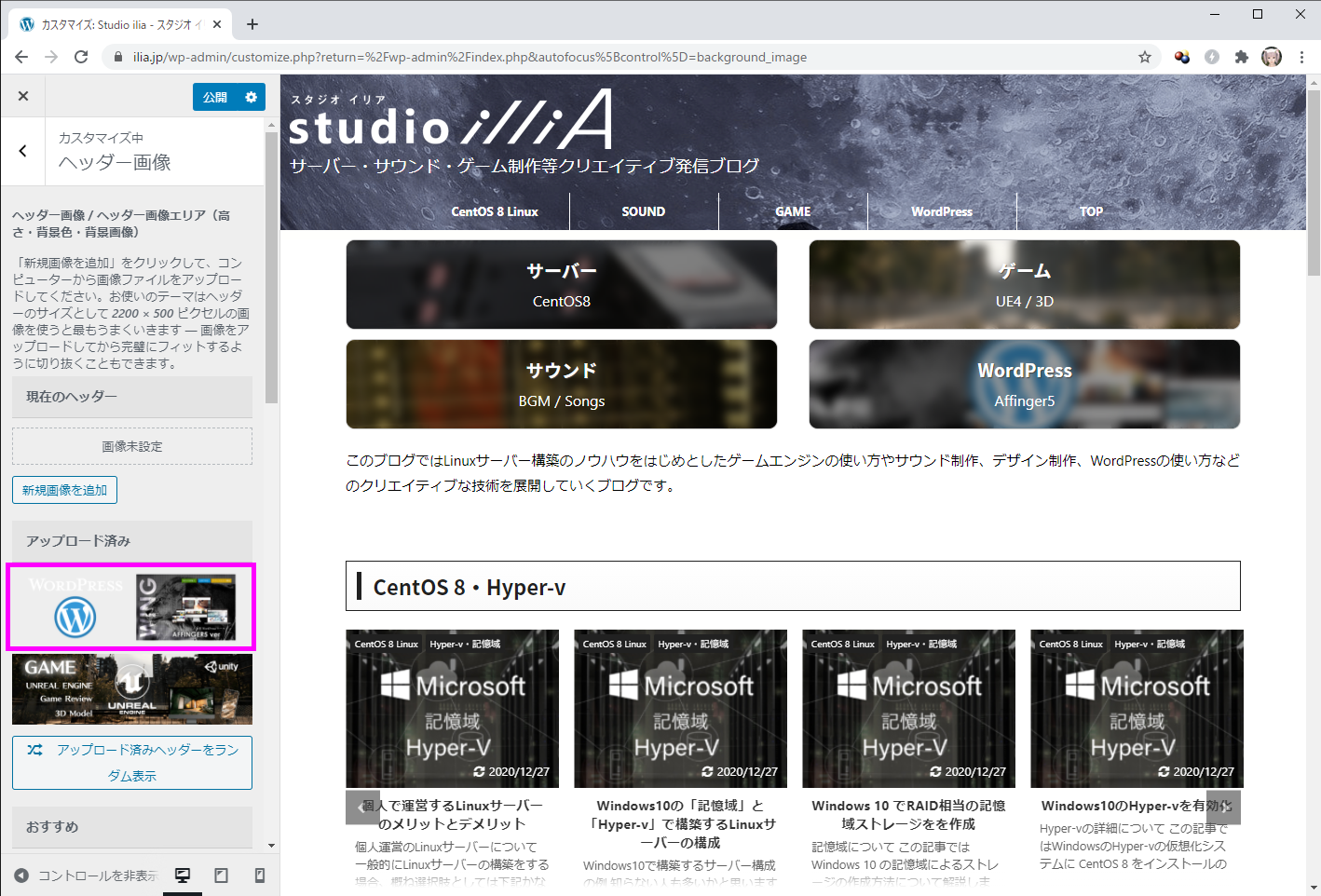Open article 個人で運営するLinuxサーバー
1321x896 pixels.
point(453,815)
